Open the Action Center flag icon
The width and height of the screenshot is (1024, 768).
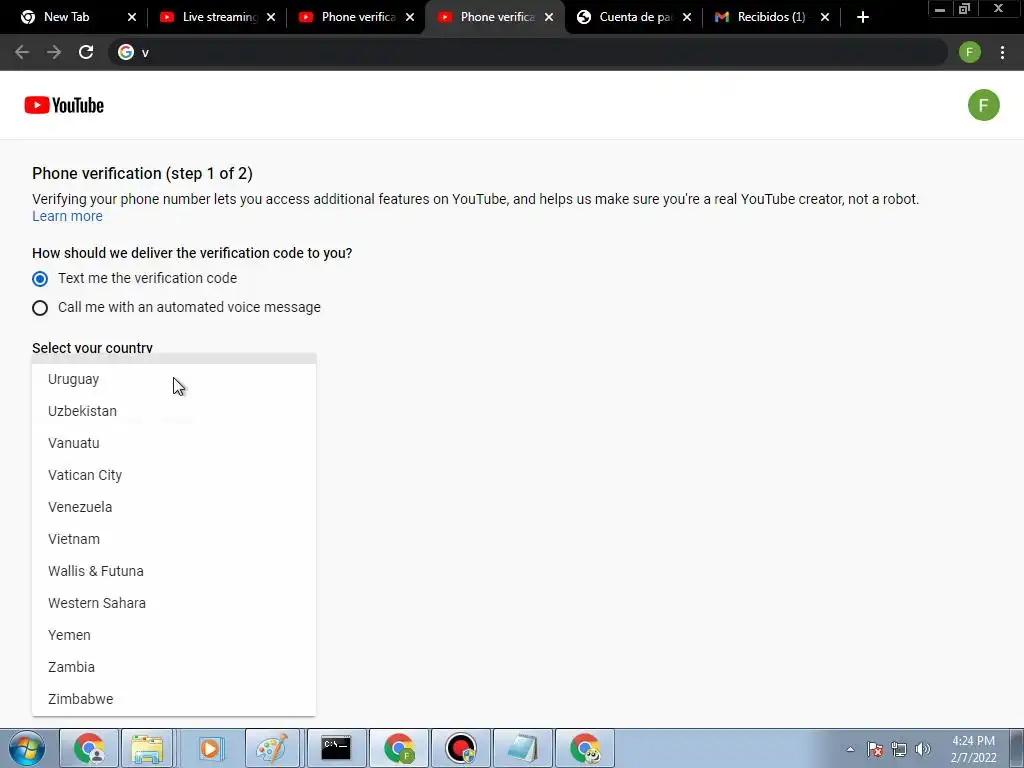(x=875, y=749)
